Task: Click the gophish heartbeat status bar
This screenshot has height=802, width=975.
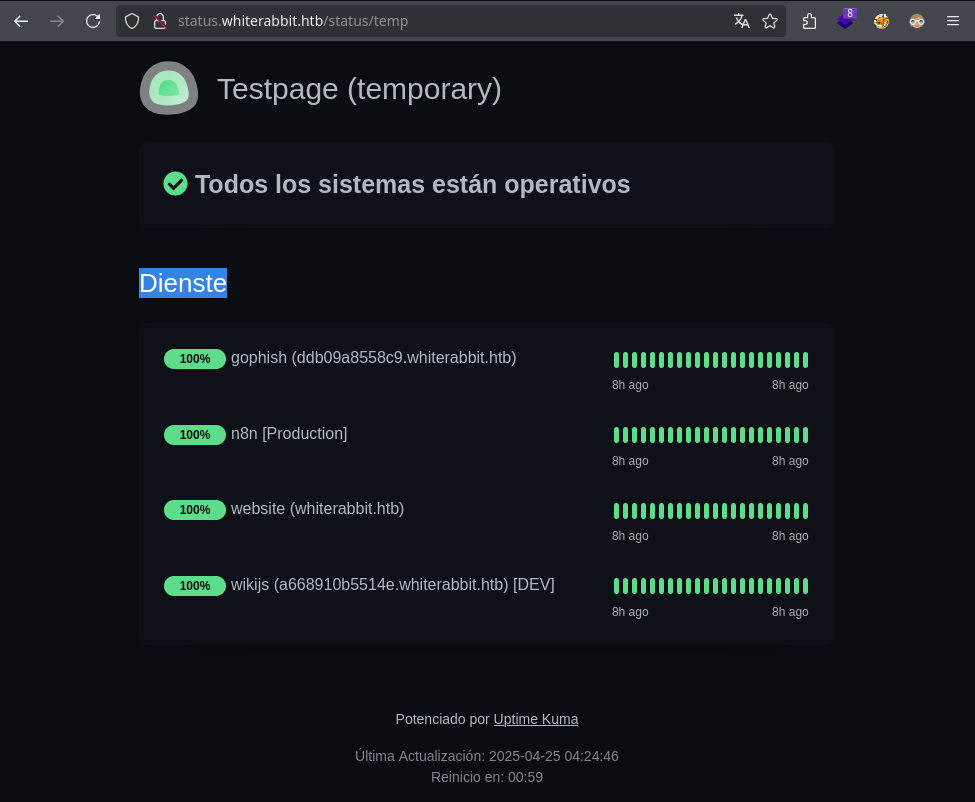Action: click(710, 360)
